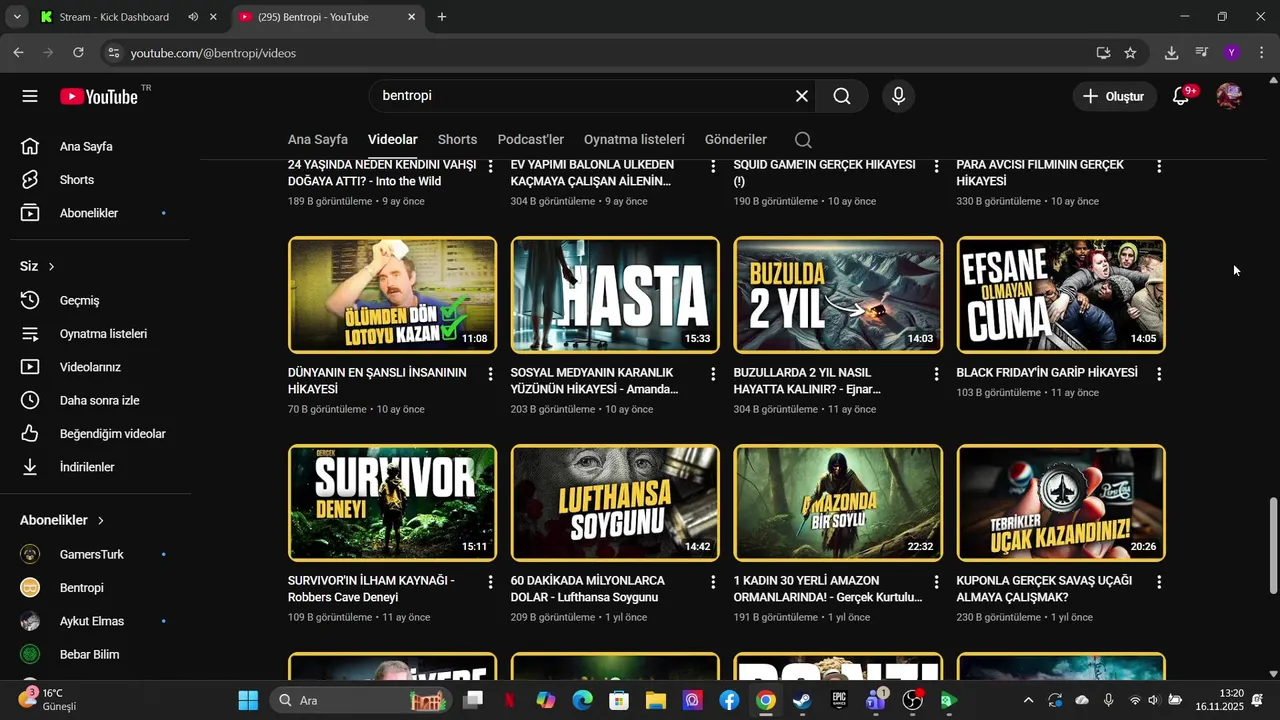Click the page vertical scrollbar thumb

point(1273,545)
